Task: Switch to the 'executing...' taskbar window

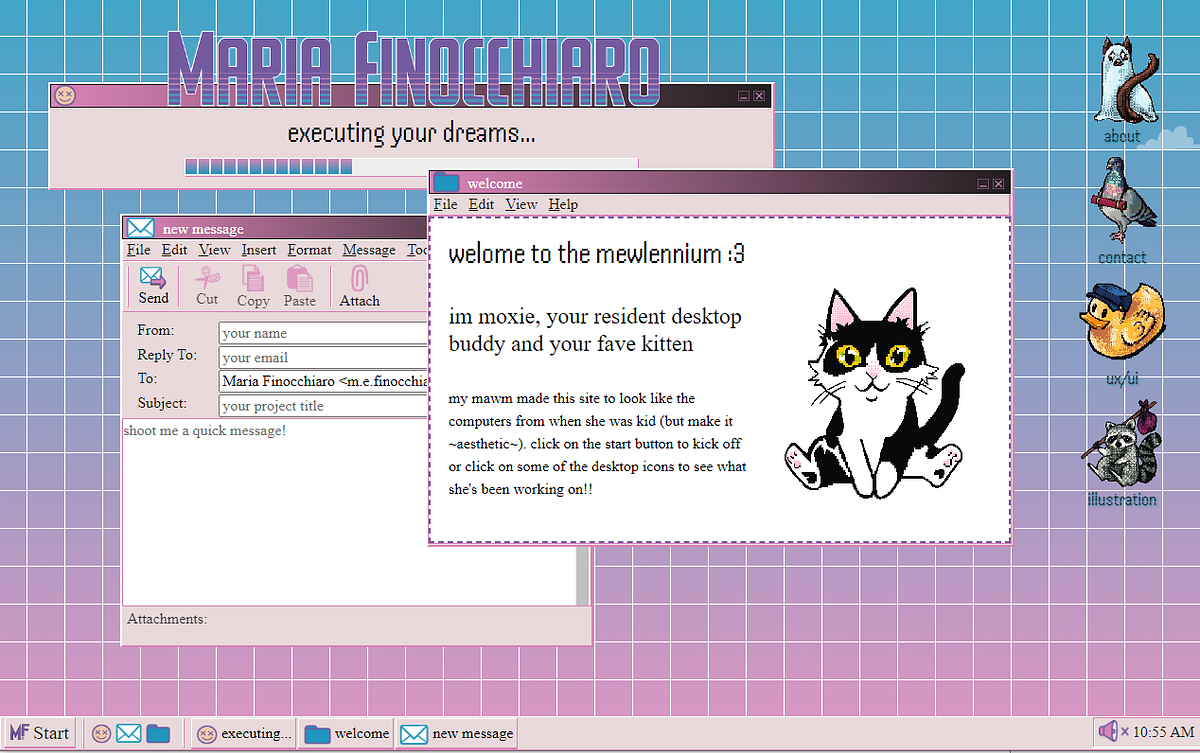Action: (243, 733)
